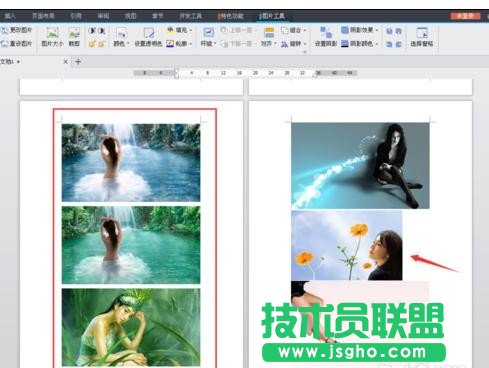Open the 图片大小 picture size tool

52,37
